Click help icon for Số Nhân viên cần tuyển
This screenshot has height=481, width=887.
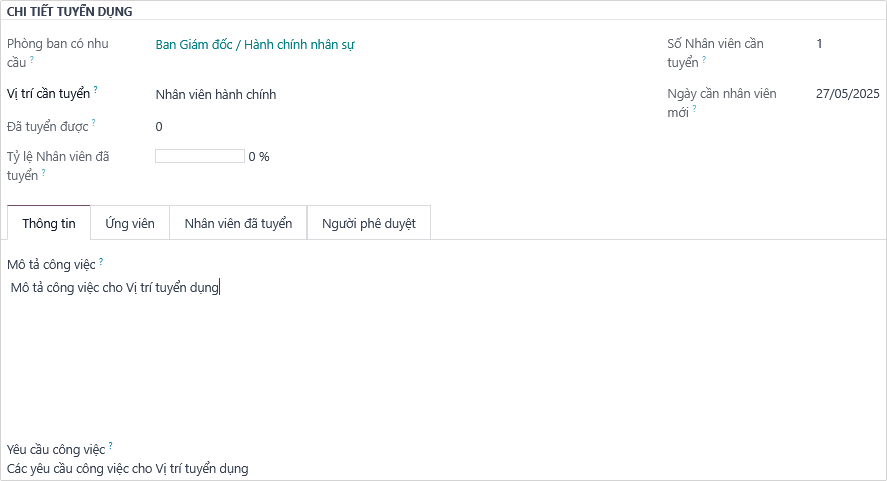(704, 60)
